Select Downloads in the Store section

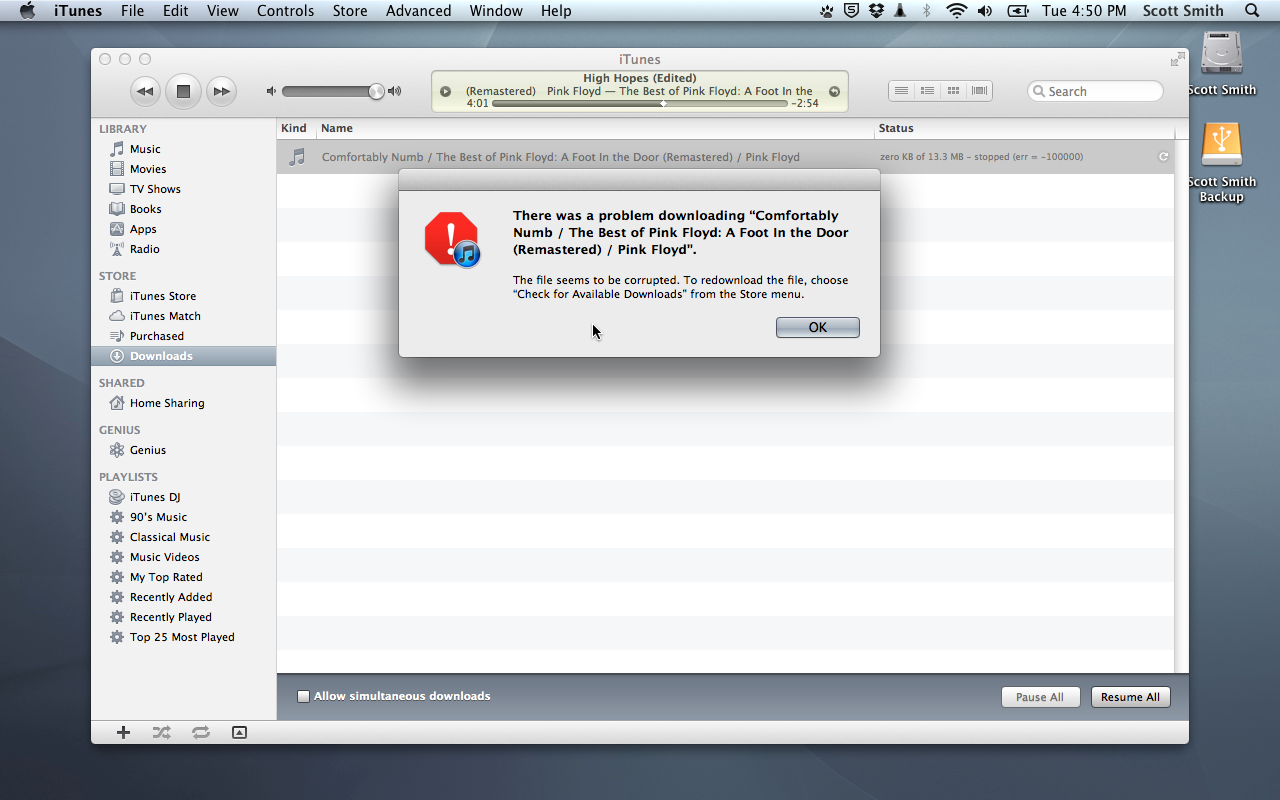click(x=183, y=356)
